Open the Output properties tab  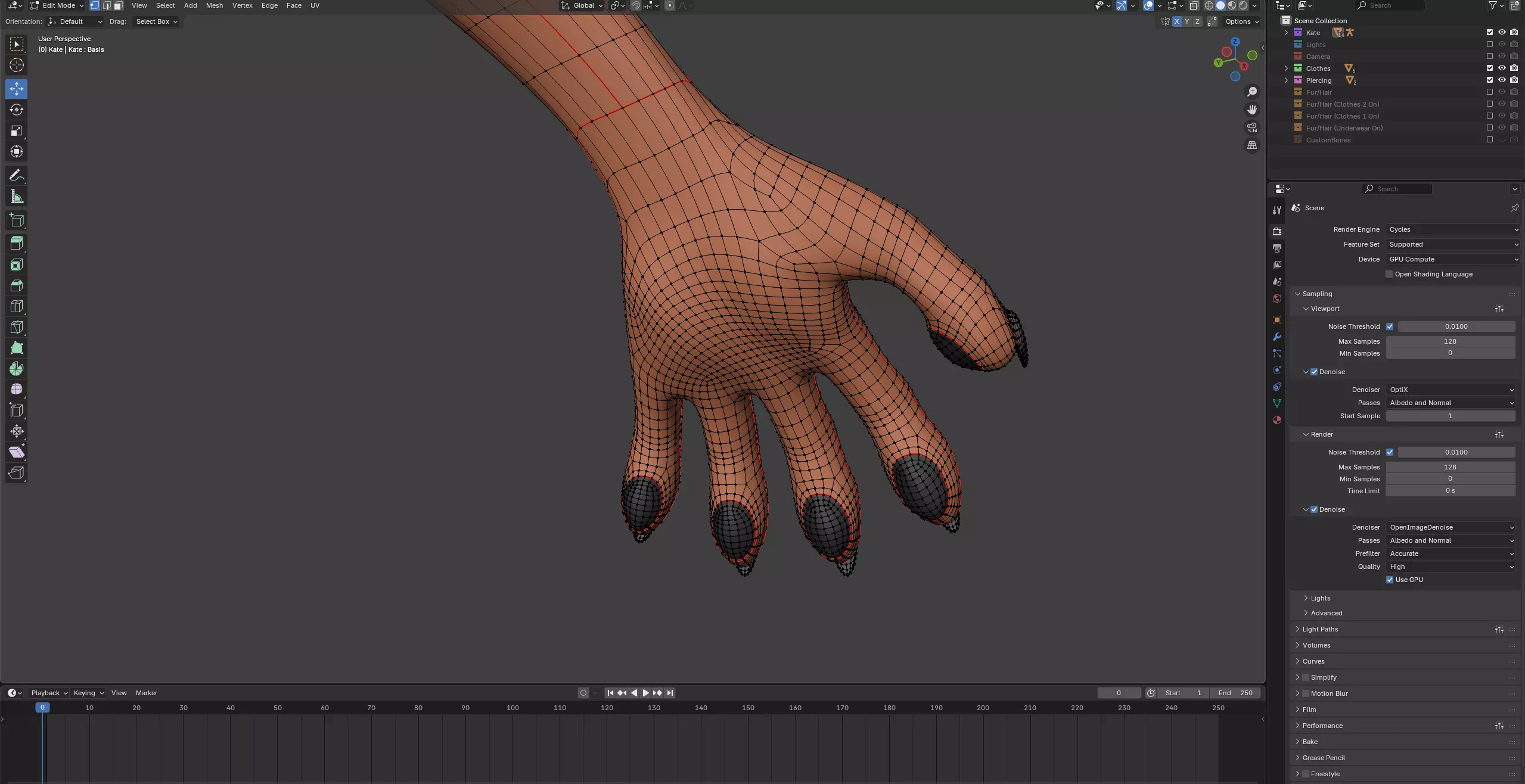tap(1276, 248)
